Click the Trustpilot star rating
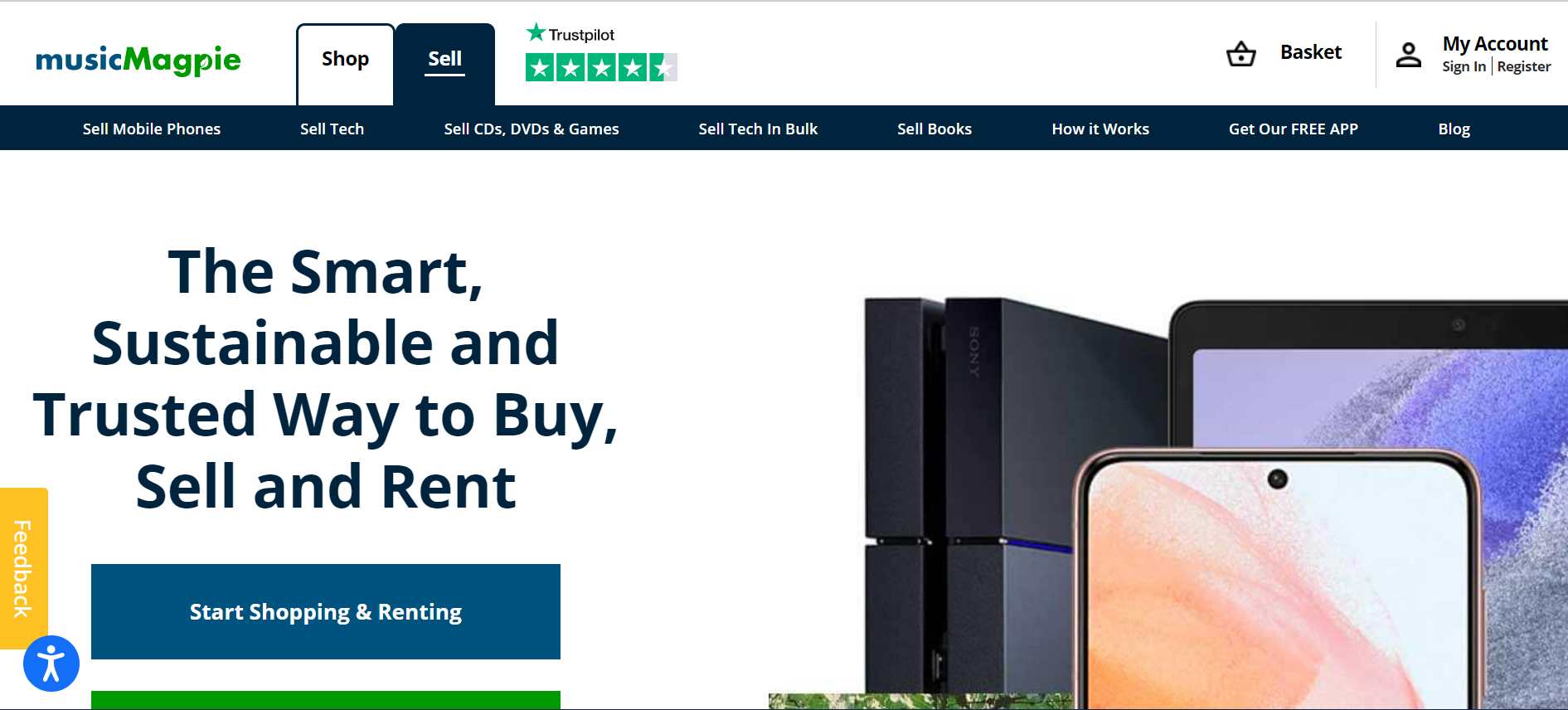This screenshot has height=710, width=1568. [x=601, y=67]
